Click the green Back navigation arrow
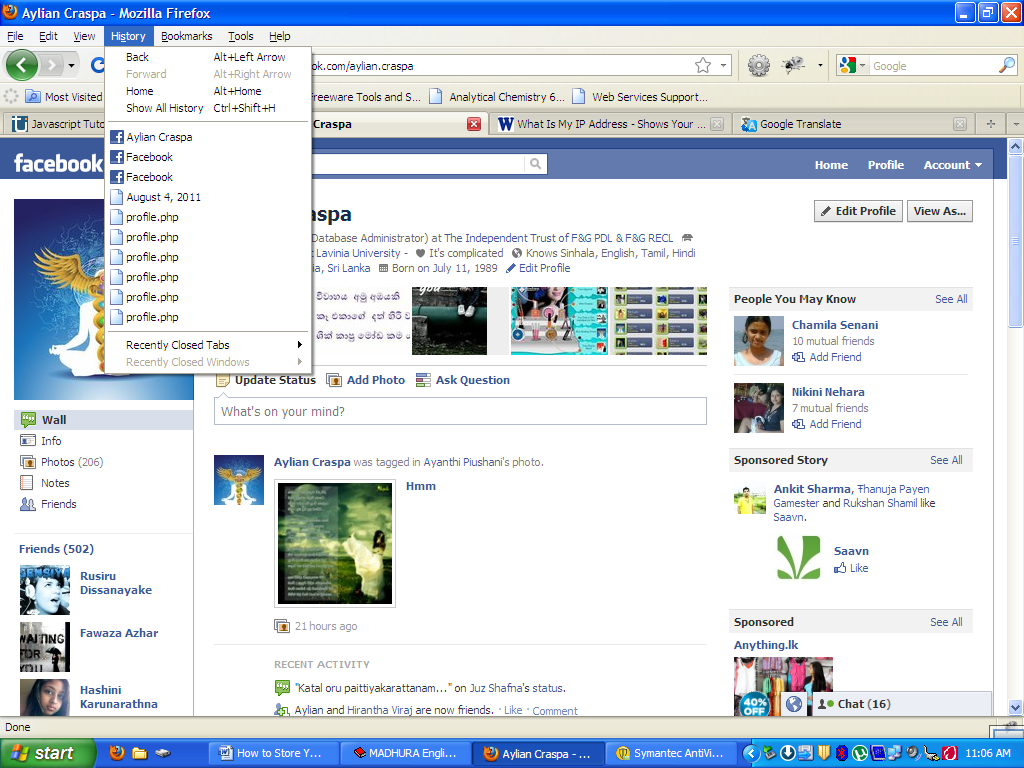 22,65
